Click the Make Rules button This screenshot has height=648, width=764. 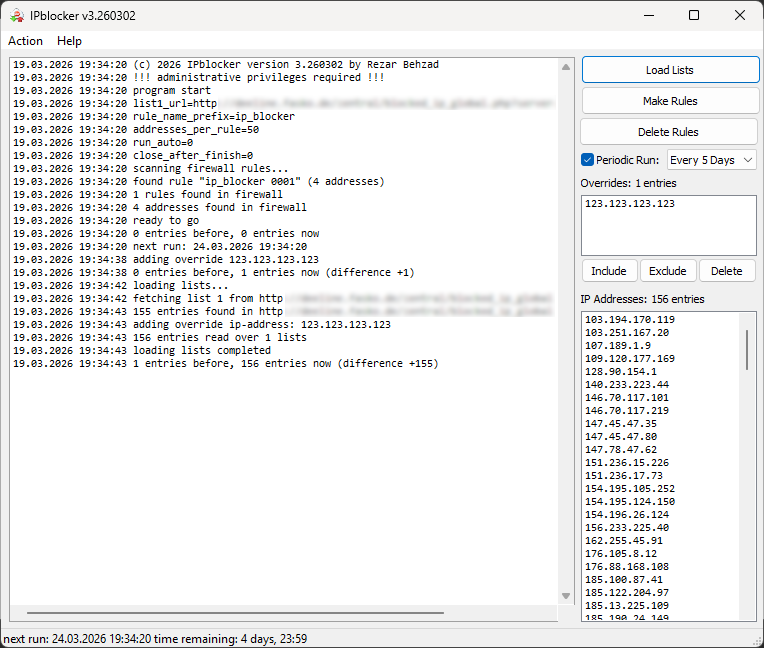click(670, 101)
